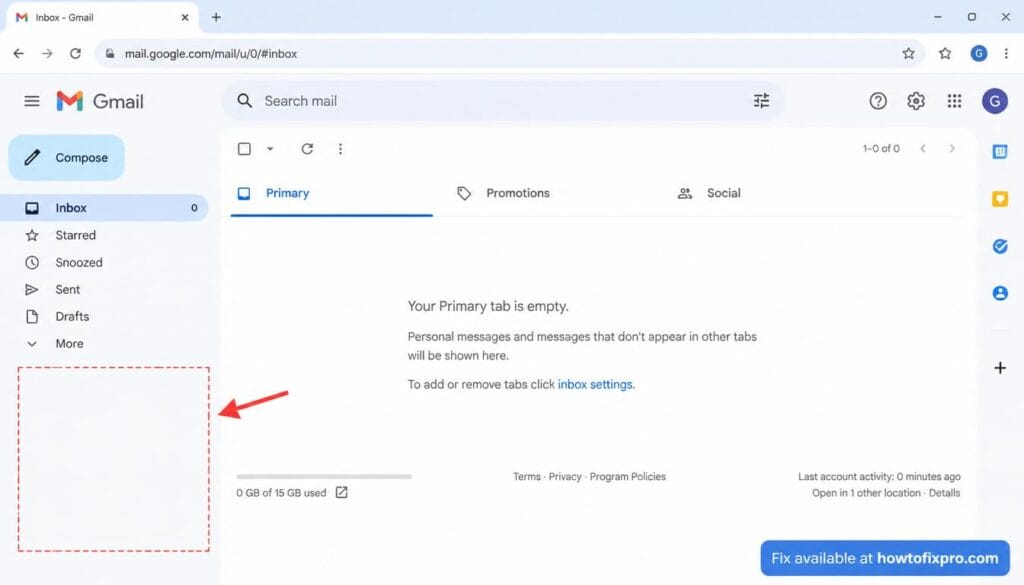The image size is (1024, 585).
Task: Click 'Your Primary tab is empty.' text
Action: pos(488,306)
